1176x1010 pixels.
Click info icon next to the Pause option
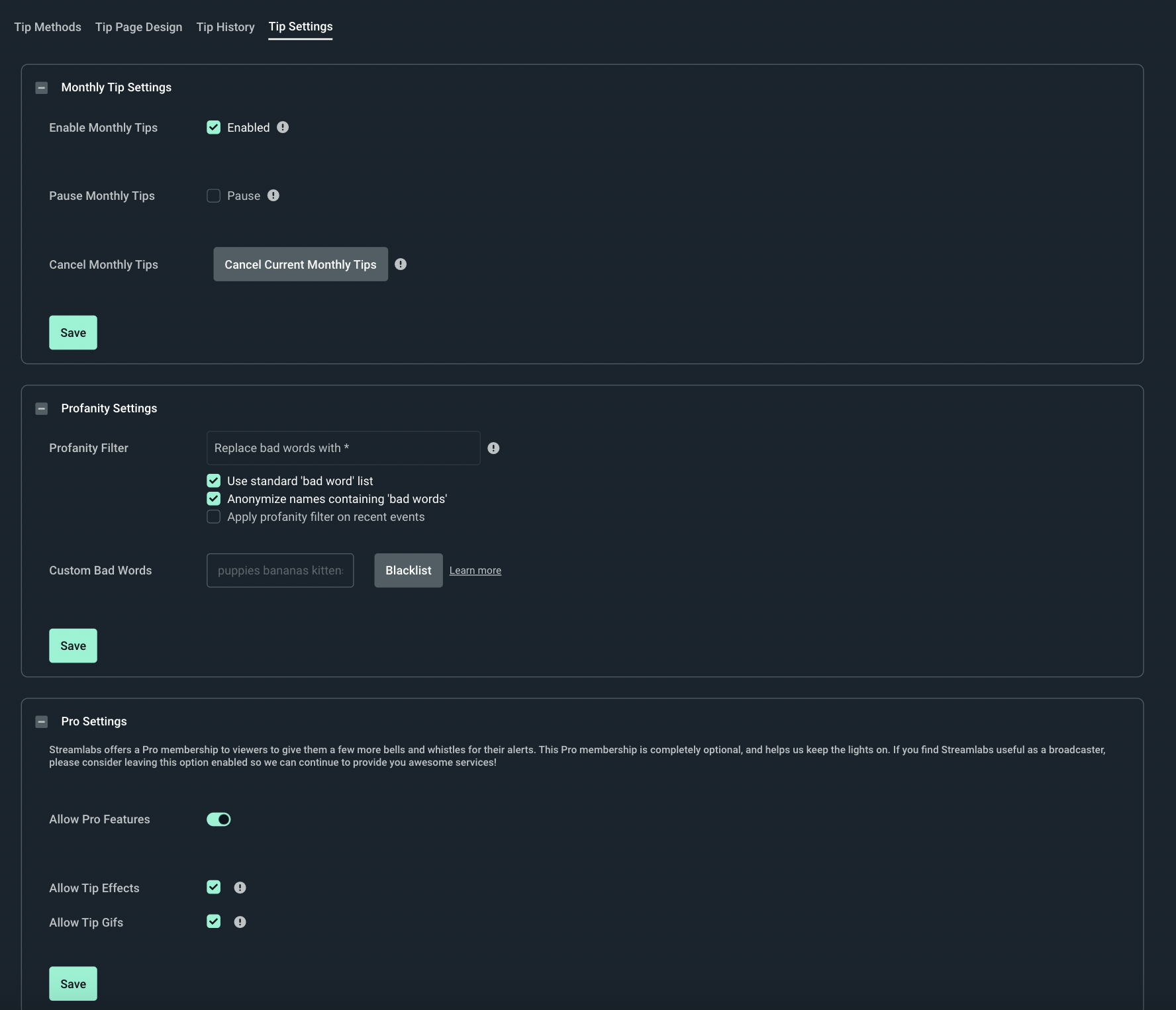tap(274, 195)
